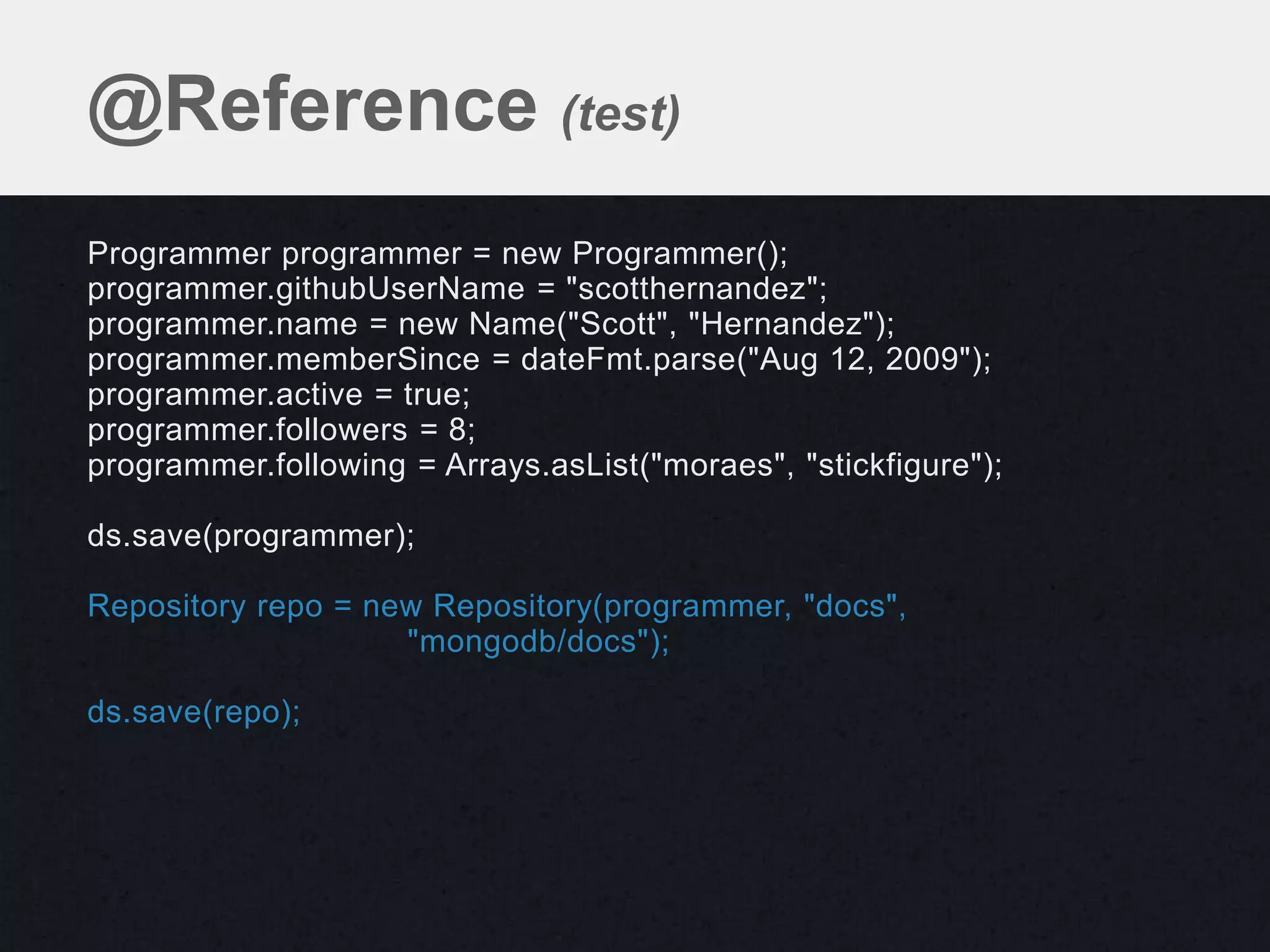Click the programmer.following Arrays.asList line
Image resolution: width=1270 pixels, height=952 pixels.
coord(545,465)
